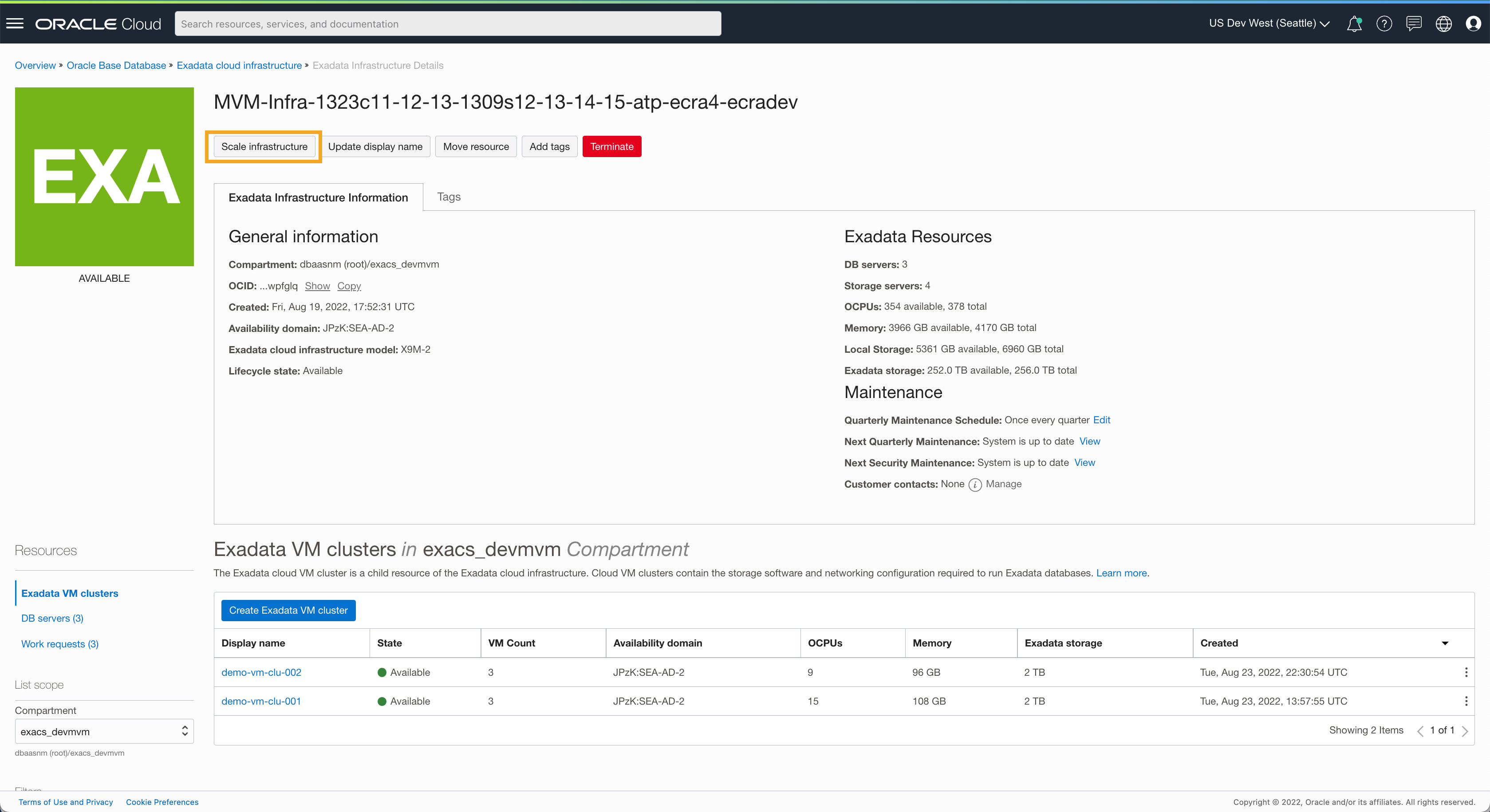1490x812 pixels.
Task: Click the Scale infrastructure button
Action: pos(264,146)
